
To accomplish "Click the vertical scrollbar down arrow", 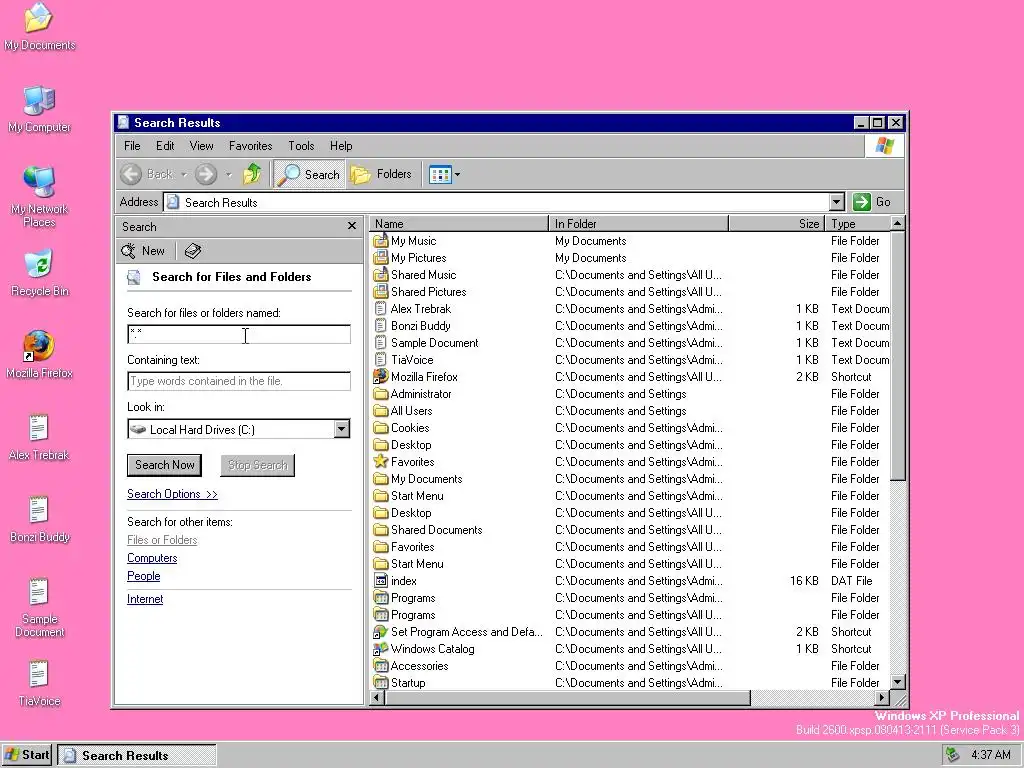I will click(898, 682).
